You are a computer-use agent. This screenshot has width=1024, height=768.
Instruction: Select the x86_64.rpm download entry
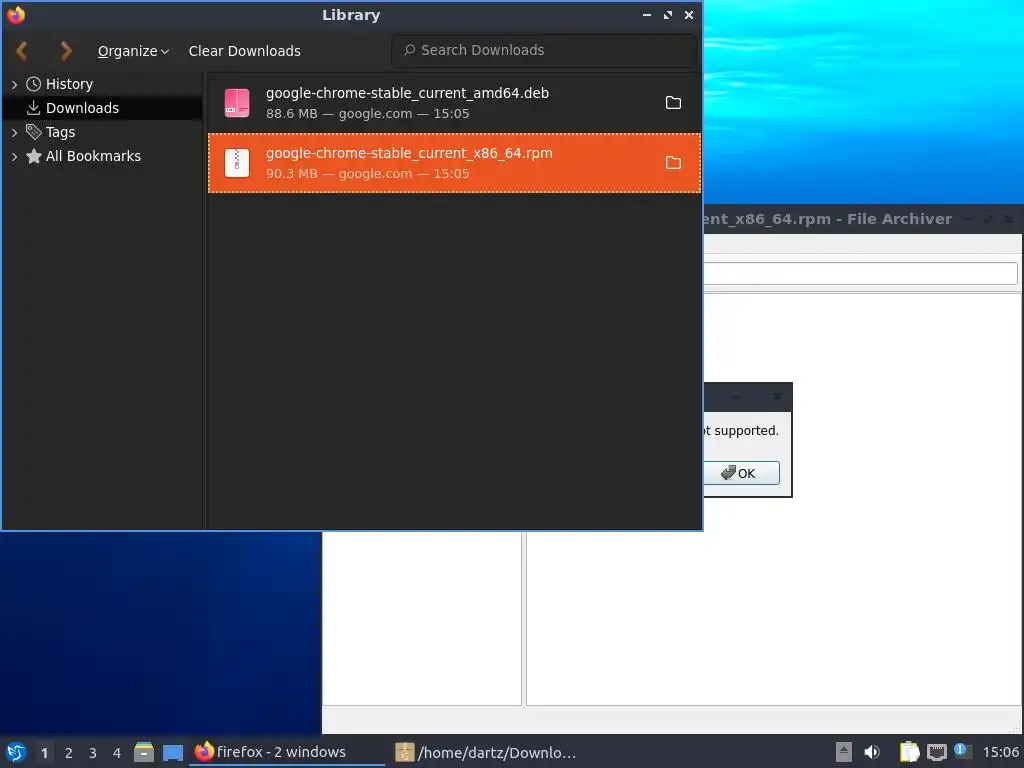tap(454, 163)
